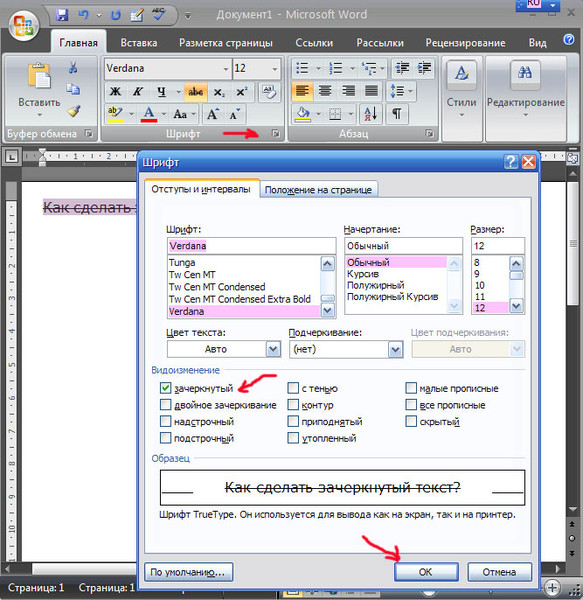
Task: Open Рассылки ribbon tab
Action: tap(380, 42)
